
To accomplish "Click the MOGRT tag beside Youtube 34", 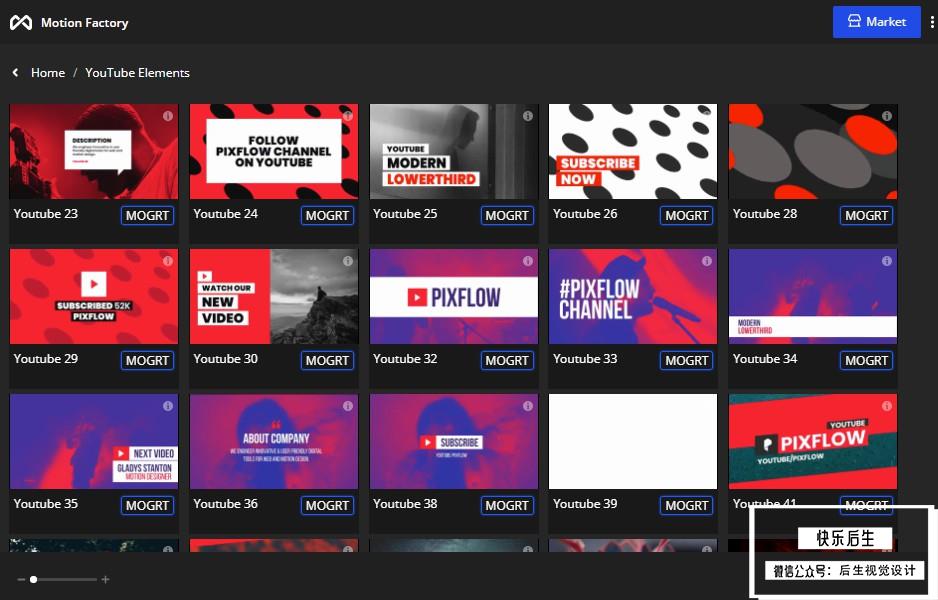I will [866, 360].
